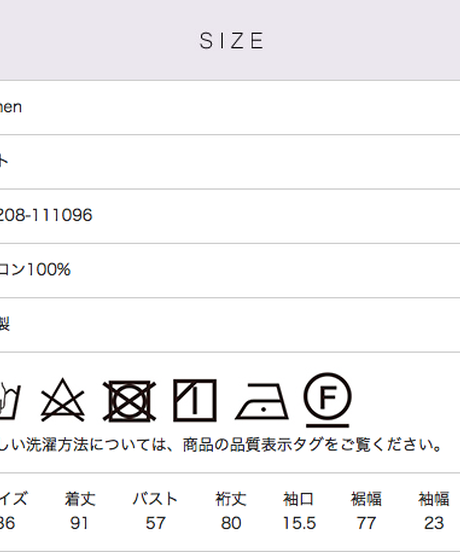Click the 袖口 value 15.5
460x552 pixels.
pyautogui.click(x=300, y=523)
